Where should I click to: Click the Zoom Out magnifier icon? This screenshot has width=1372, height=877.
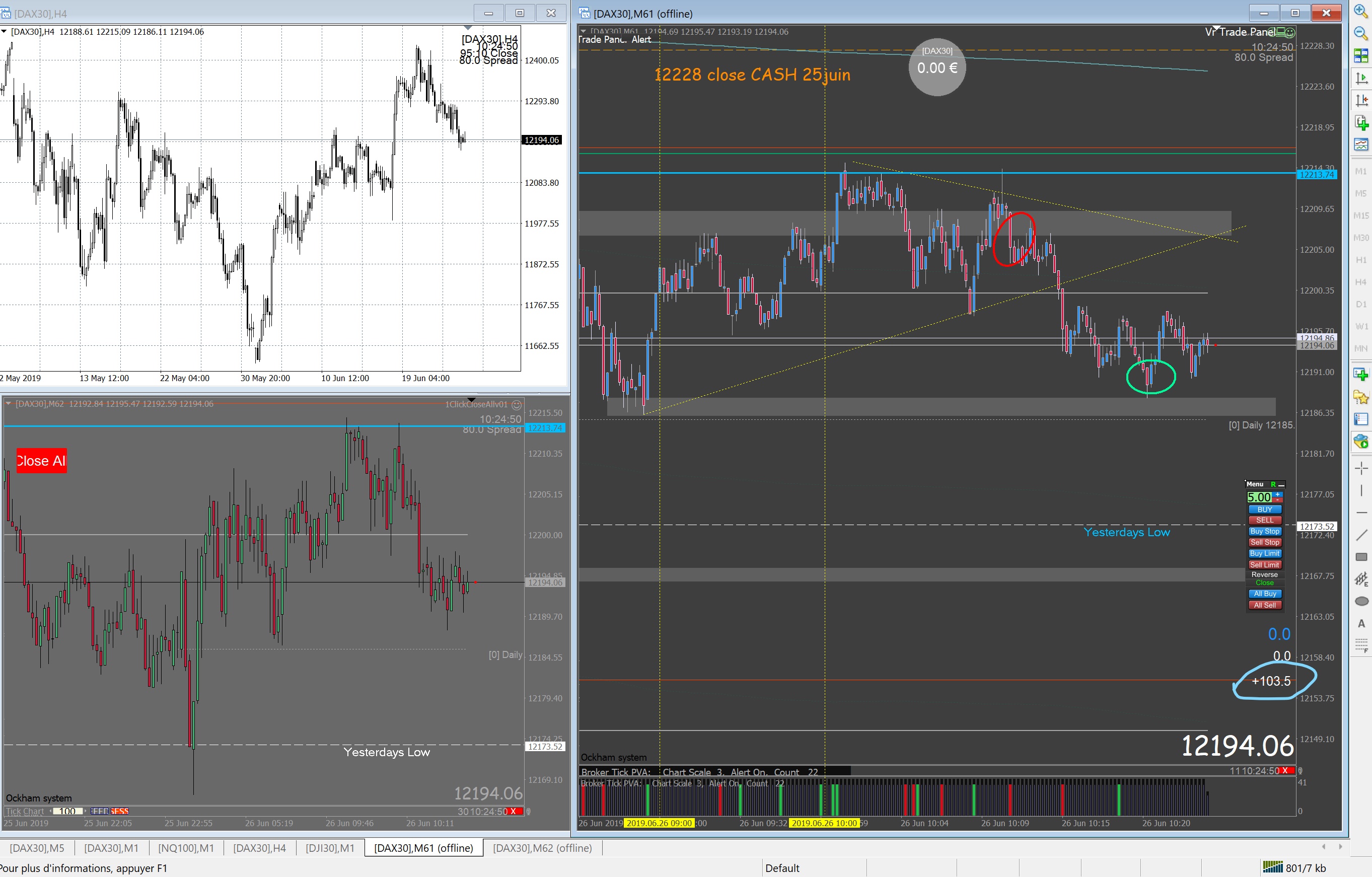[x=1360, y=33]
